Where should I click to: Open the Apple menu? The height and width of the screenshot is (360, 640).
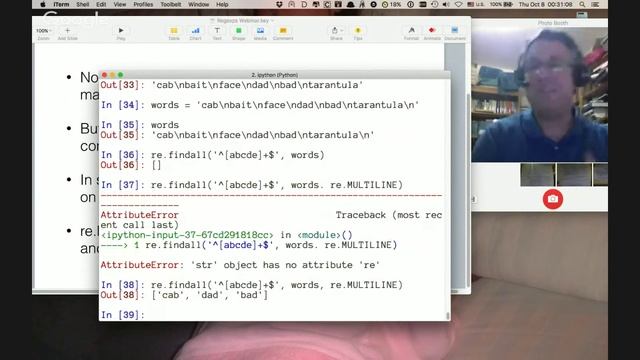click(43, 4)
